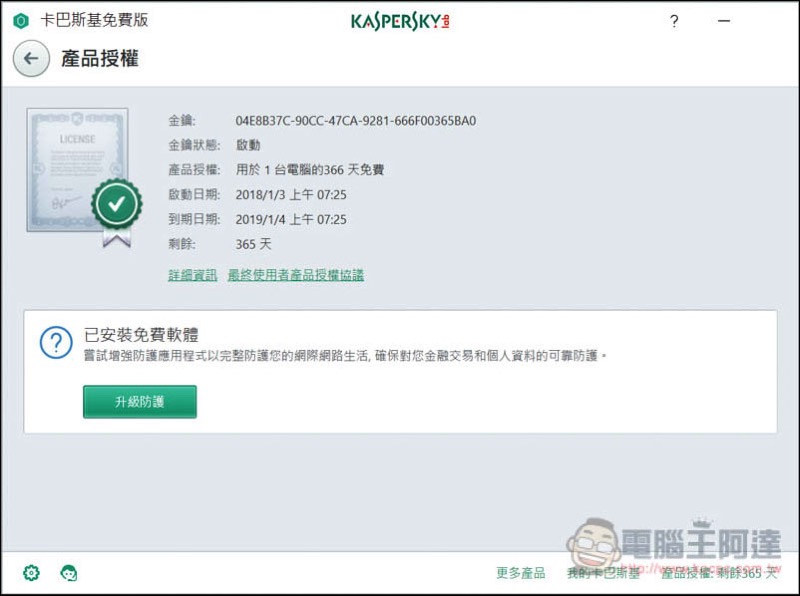Click the blue question mark info icon
This screenshot has width=800, height=596.
point(56,342)
